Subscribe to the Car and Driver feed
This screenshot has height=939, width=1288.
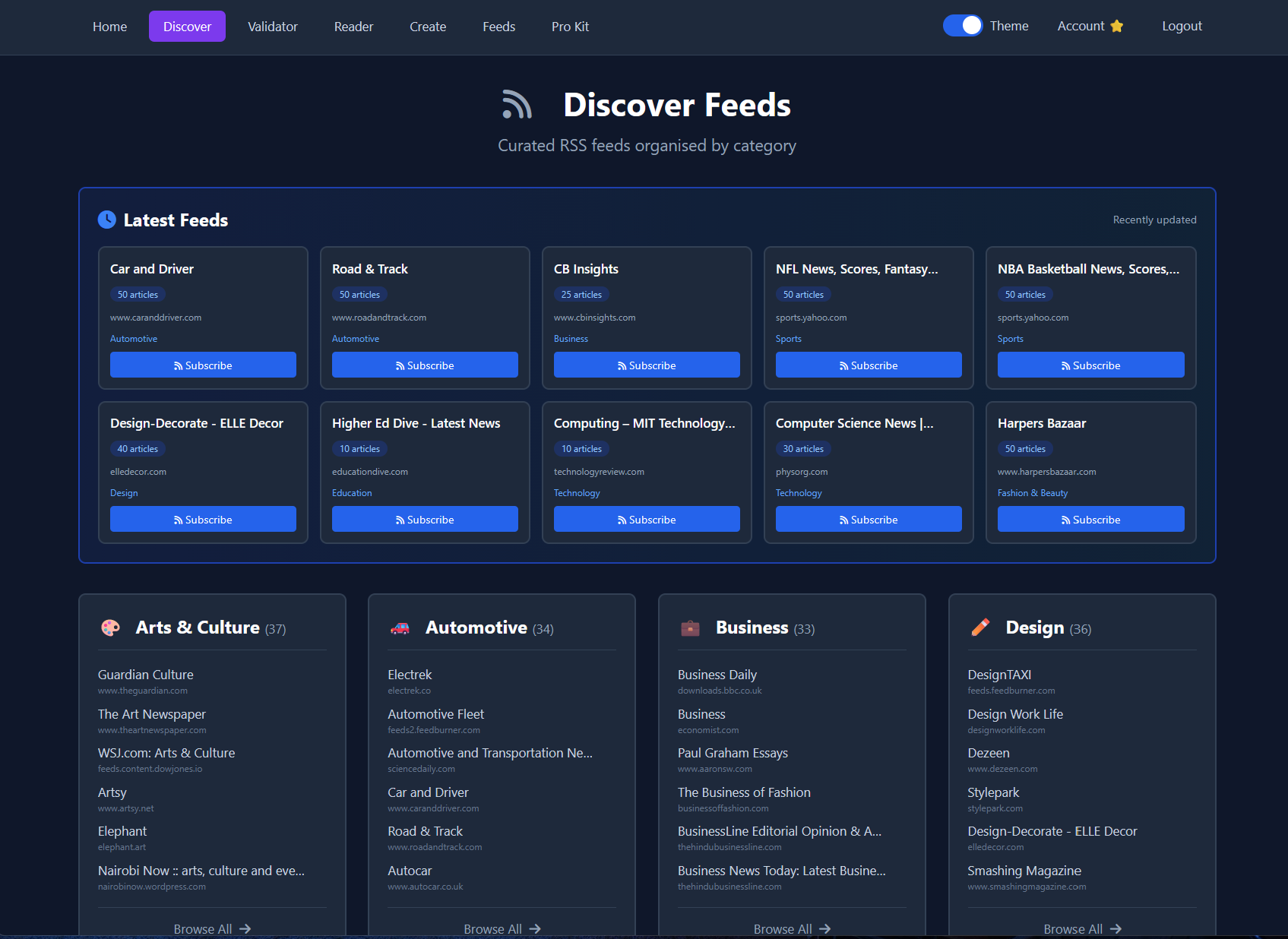point(203,365)
